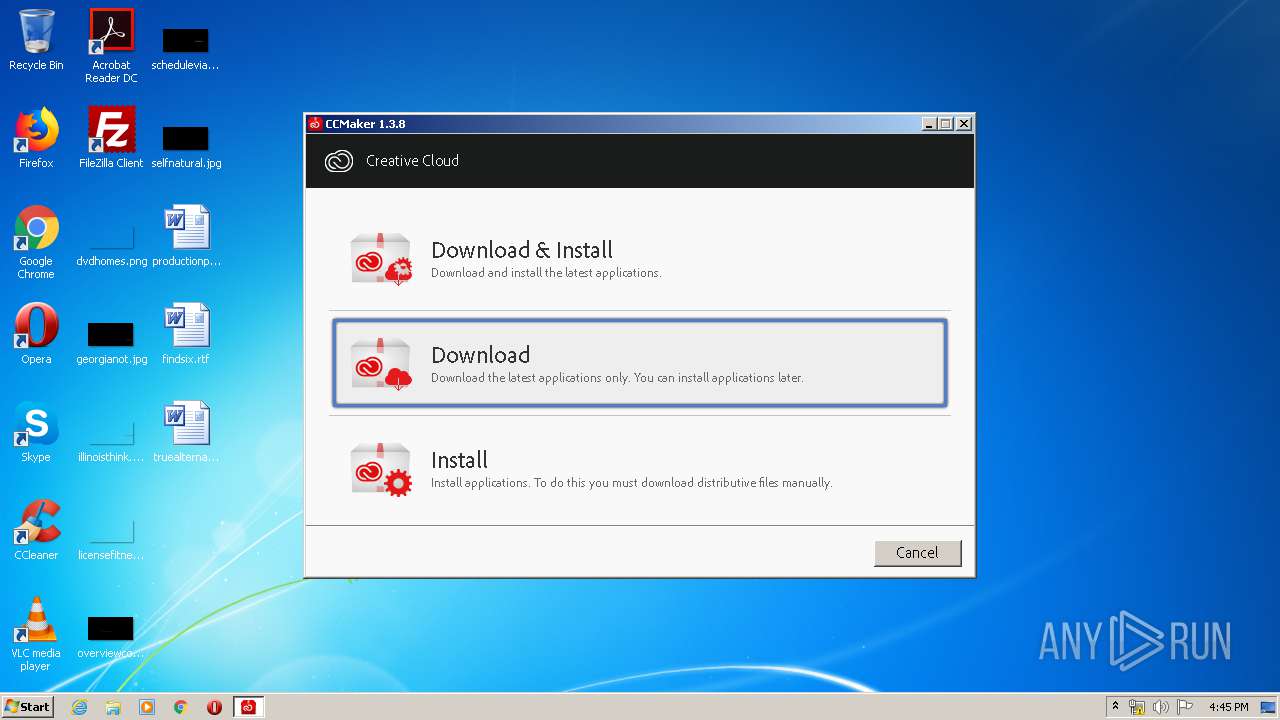Show hidden system tray icons
The image size is (1280, 720).
coord(1115,706)
